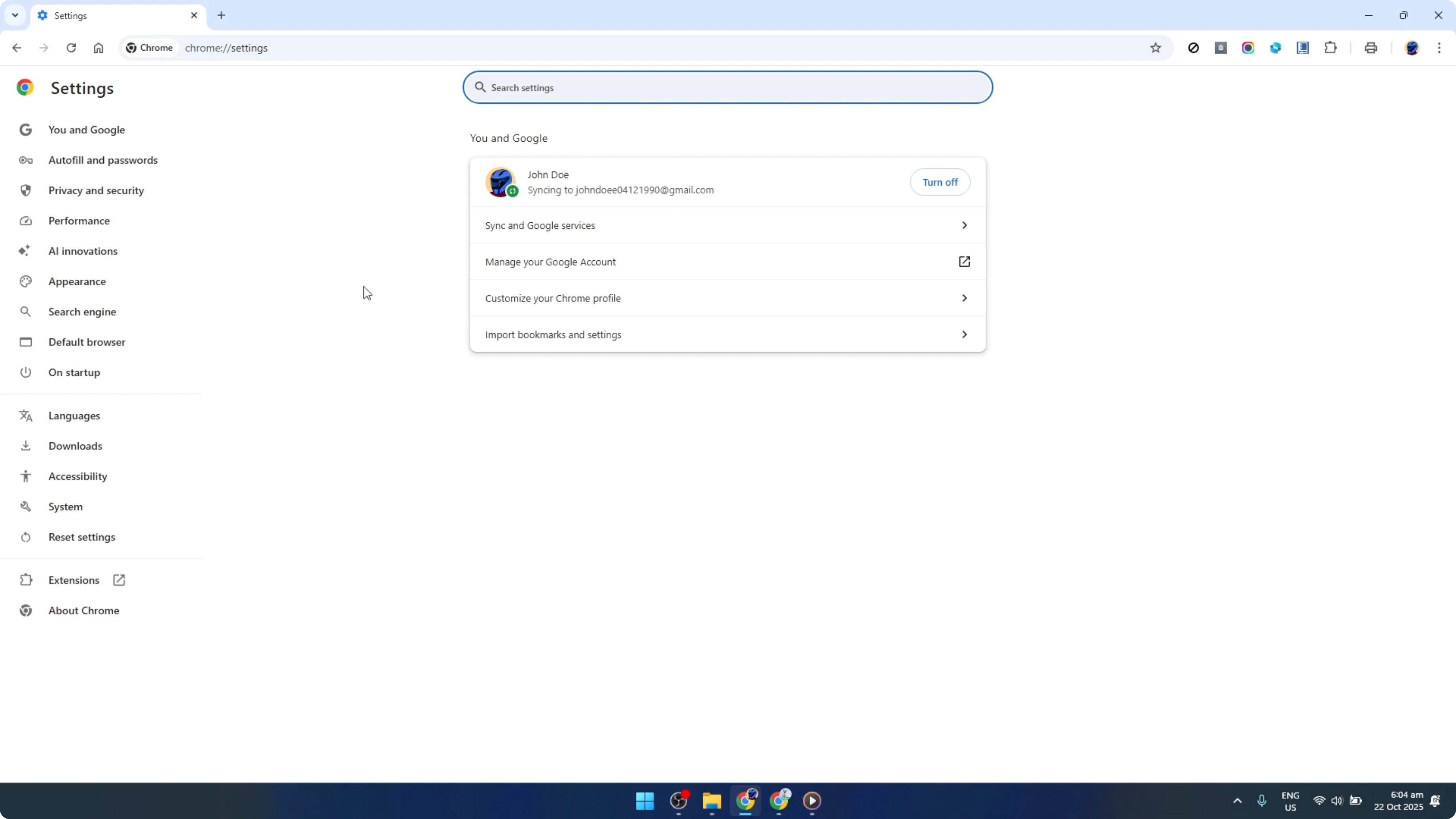Select the Privacy and security sidebar icon
Image resolution: width=1456 pixels, height=819 pixels.
(25, 190)
